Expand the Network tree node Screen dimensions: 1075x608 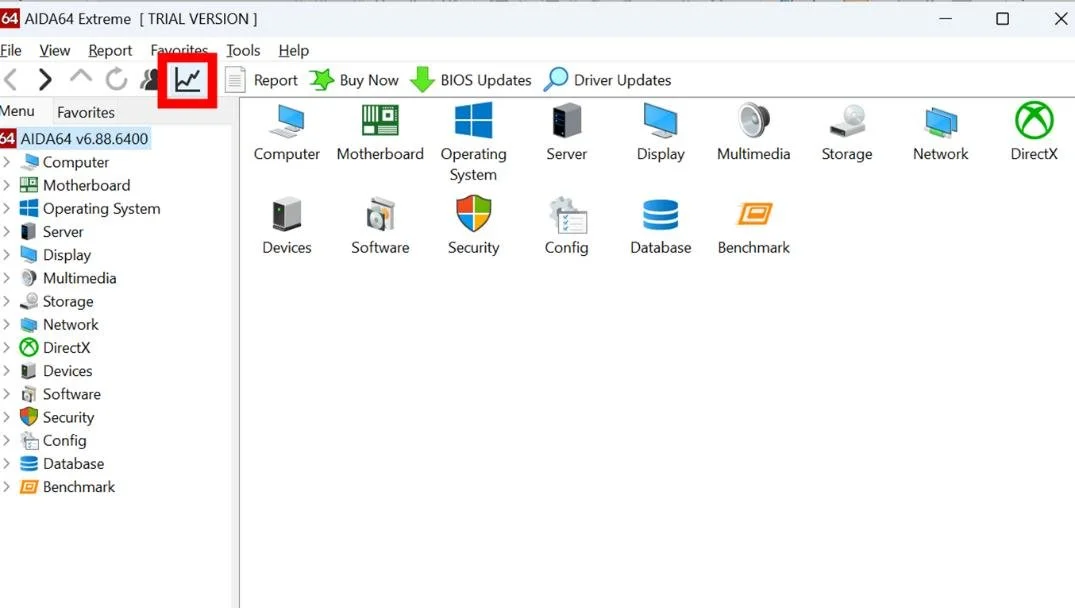pos(7,325)
